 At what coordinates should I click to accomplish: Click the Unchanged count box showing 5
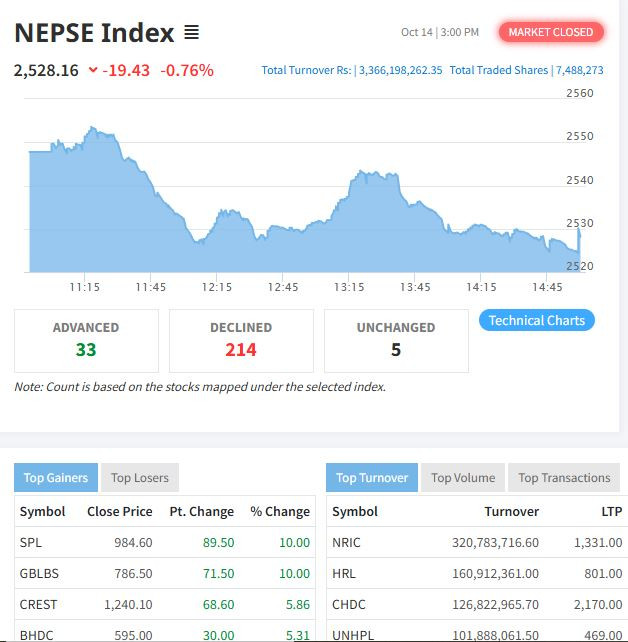point(396,340)
